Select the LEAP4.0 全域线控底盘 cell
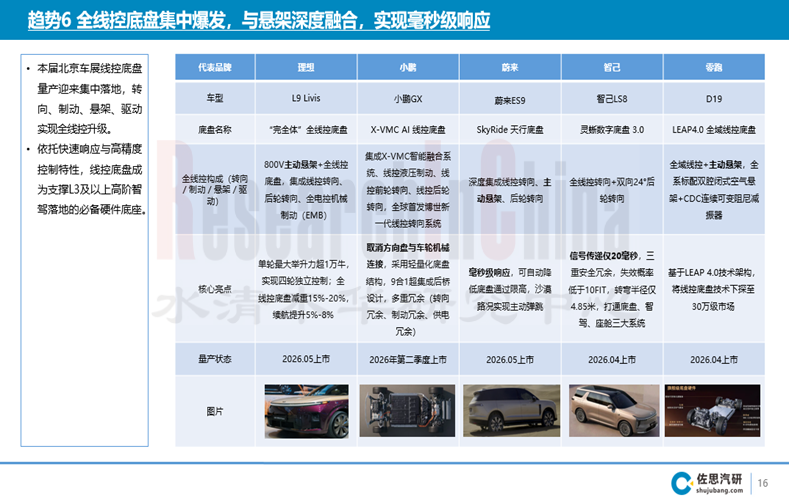 (x=714, y=129)
